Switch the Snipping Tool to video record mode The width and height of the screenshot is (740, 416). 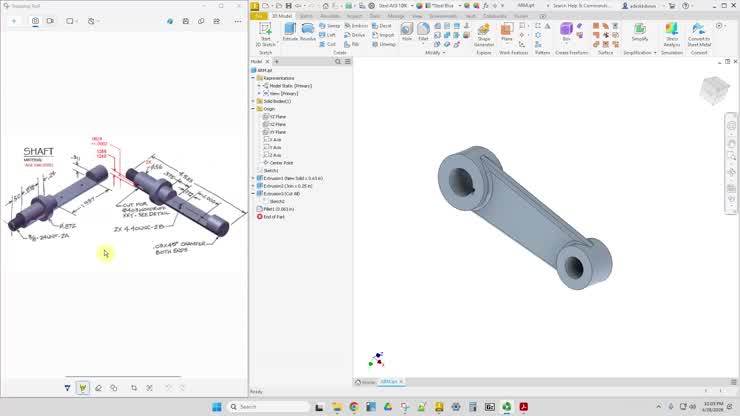(x=50, y=21)
